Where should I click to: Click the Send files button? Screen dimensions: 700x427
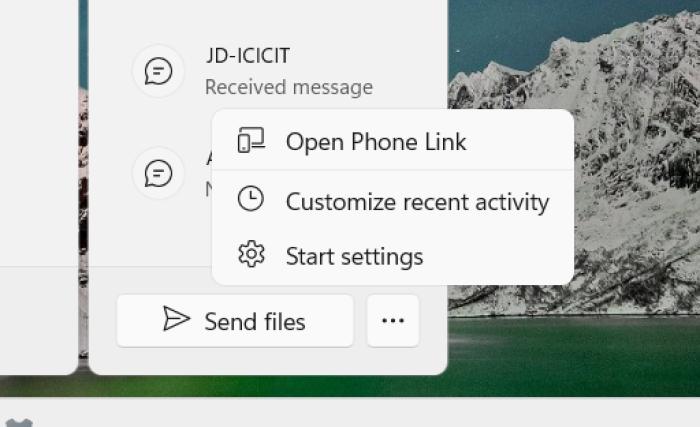coord(235,321)
